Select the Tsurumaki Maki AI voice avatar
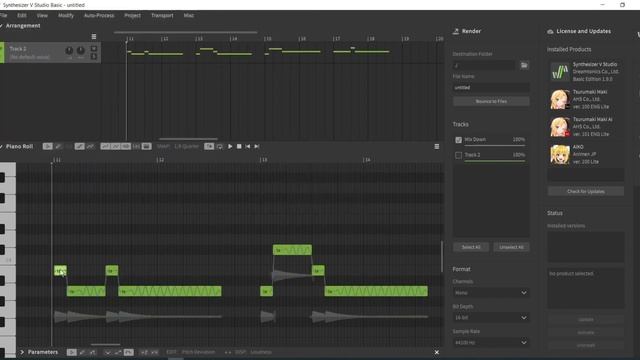The height and width of the screenshot is (360, 640). (560, 127)
